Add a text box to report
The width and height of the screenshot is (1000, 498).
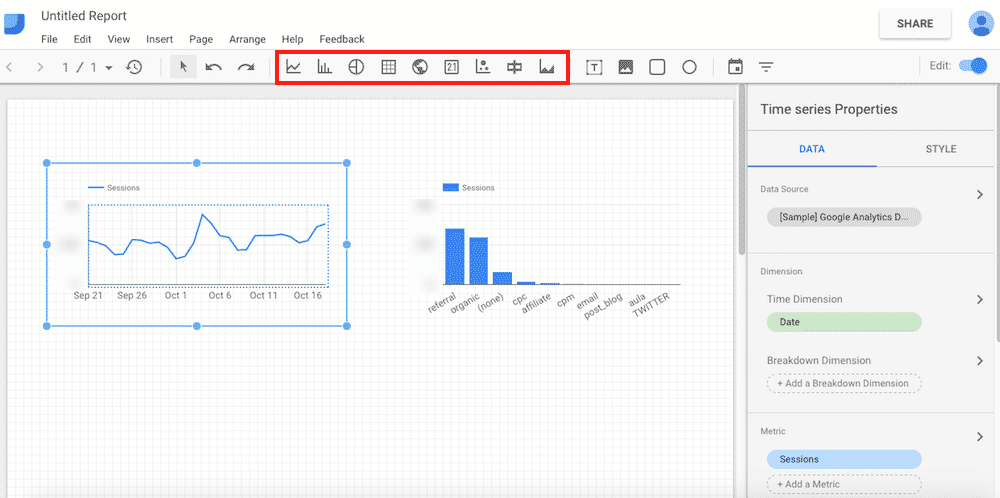pos(594,67)
